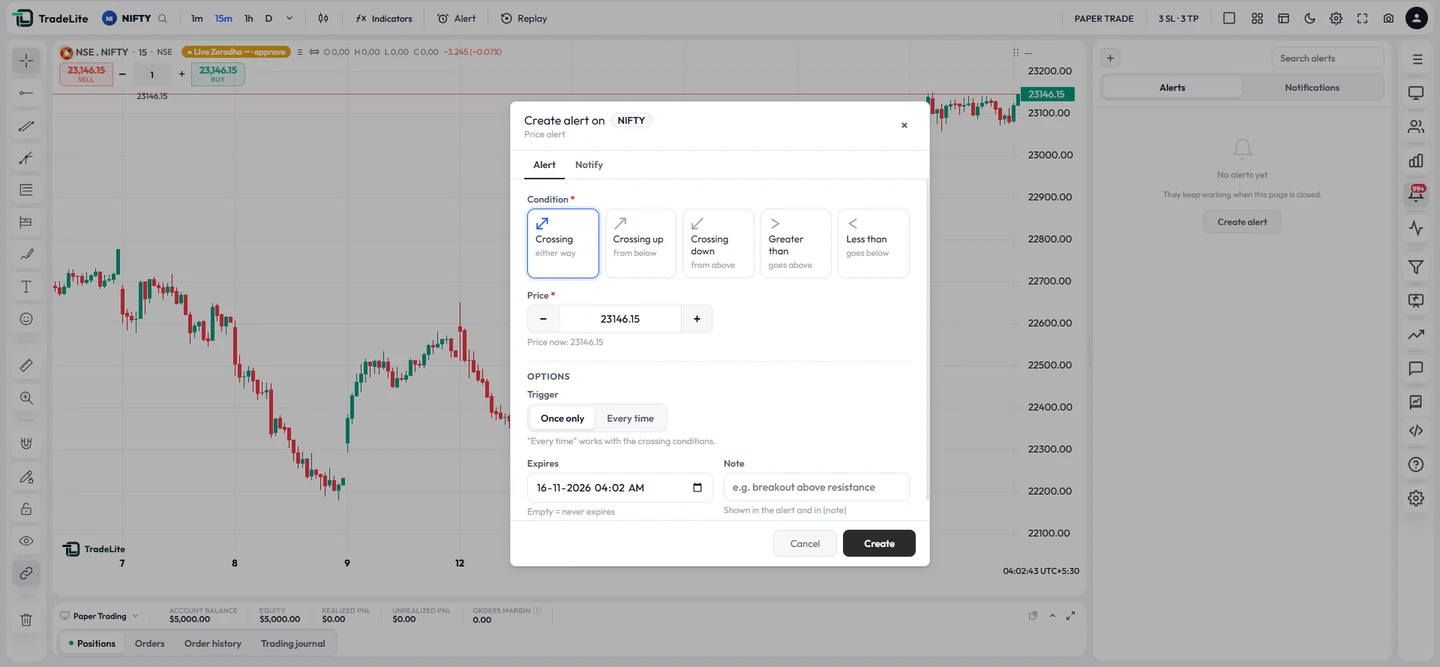1440x667 pixels.
Task: Start the Replay mode
Action: [x=524, y=18]
